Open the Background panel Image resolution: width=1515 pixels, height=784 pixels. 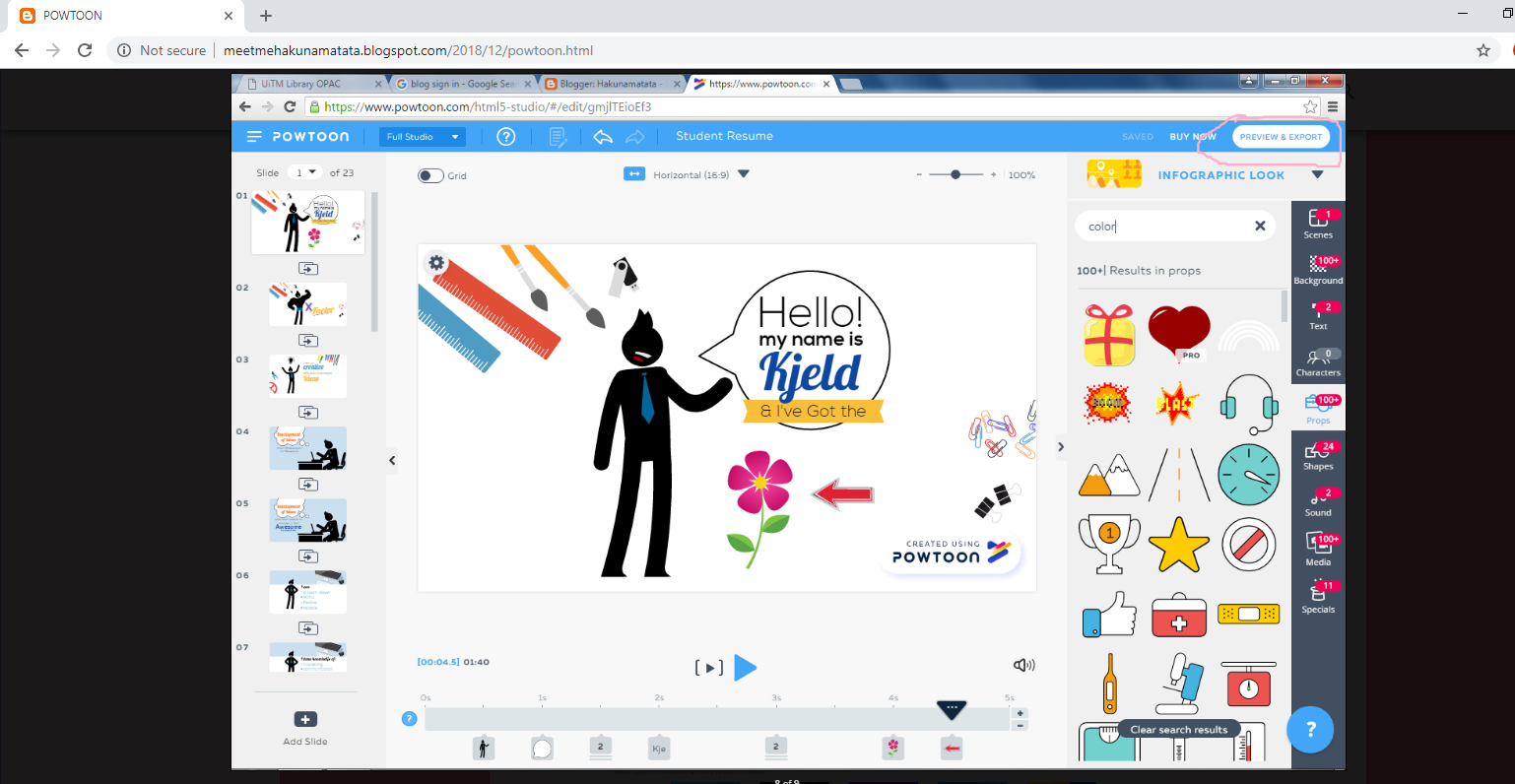click(1318, 271)
